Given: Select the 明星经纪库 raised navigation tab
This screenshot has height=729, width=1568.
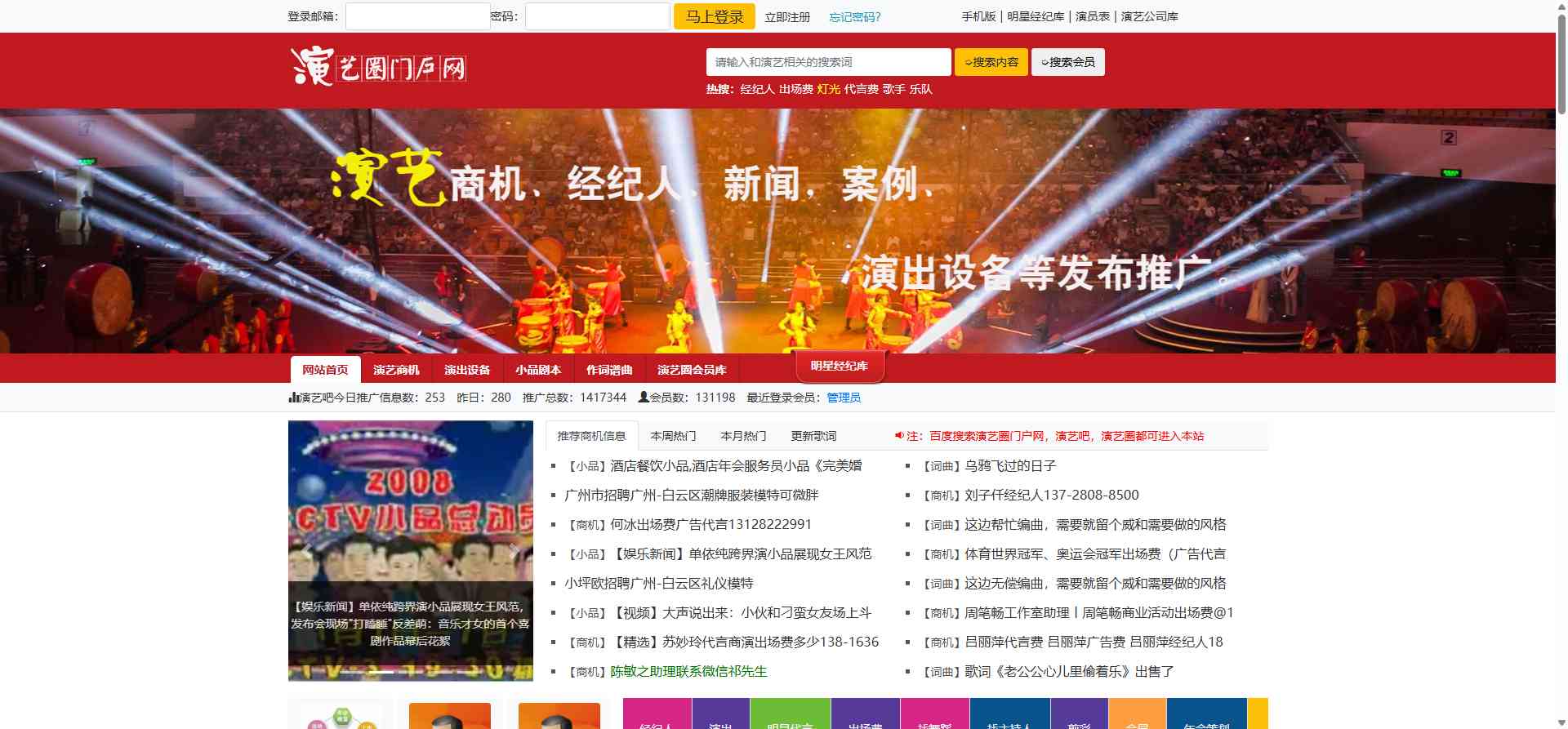Looking at the screenshot, I should (839, 366).
